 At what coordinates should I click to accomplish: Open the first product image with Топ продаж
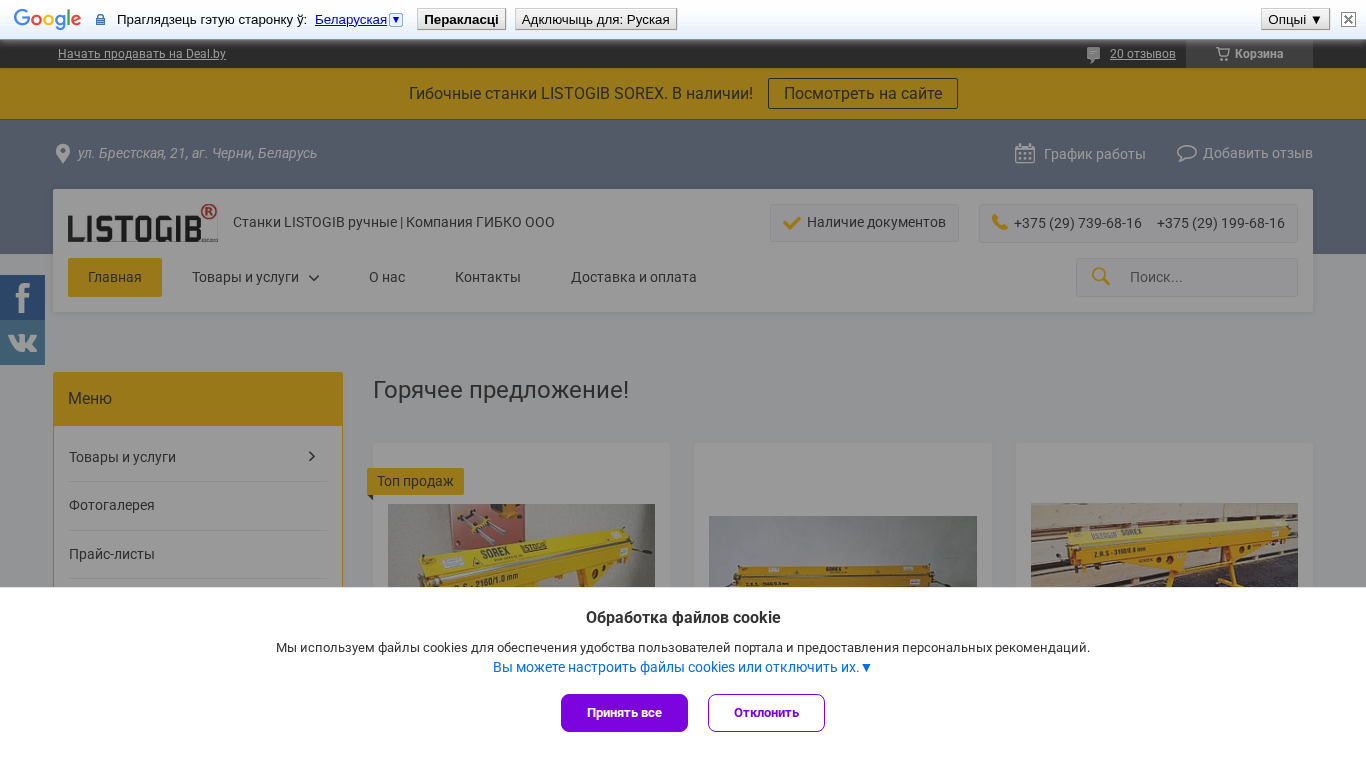tap(521, 545)
